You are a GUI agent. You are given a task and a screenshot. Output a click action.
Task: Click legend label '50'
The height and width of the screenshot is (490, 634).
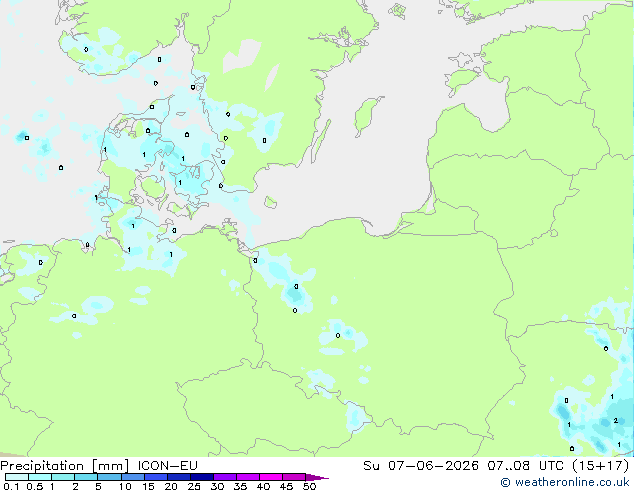click(309, 486)
